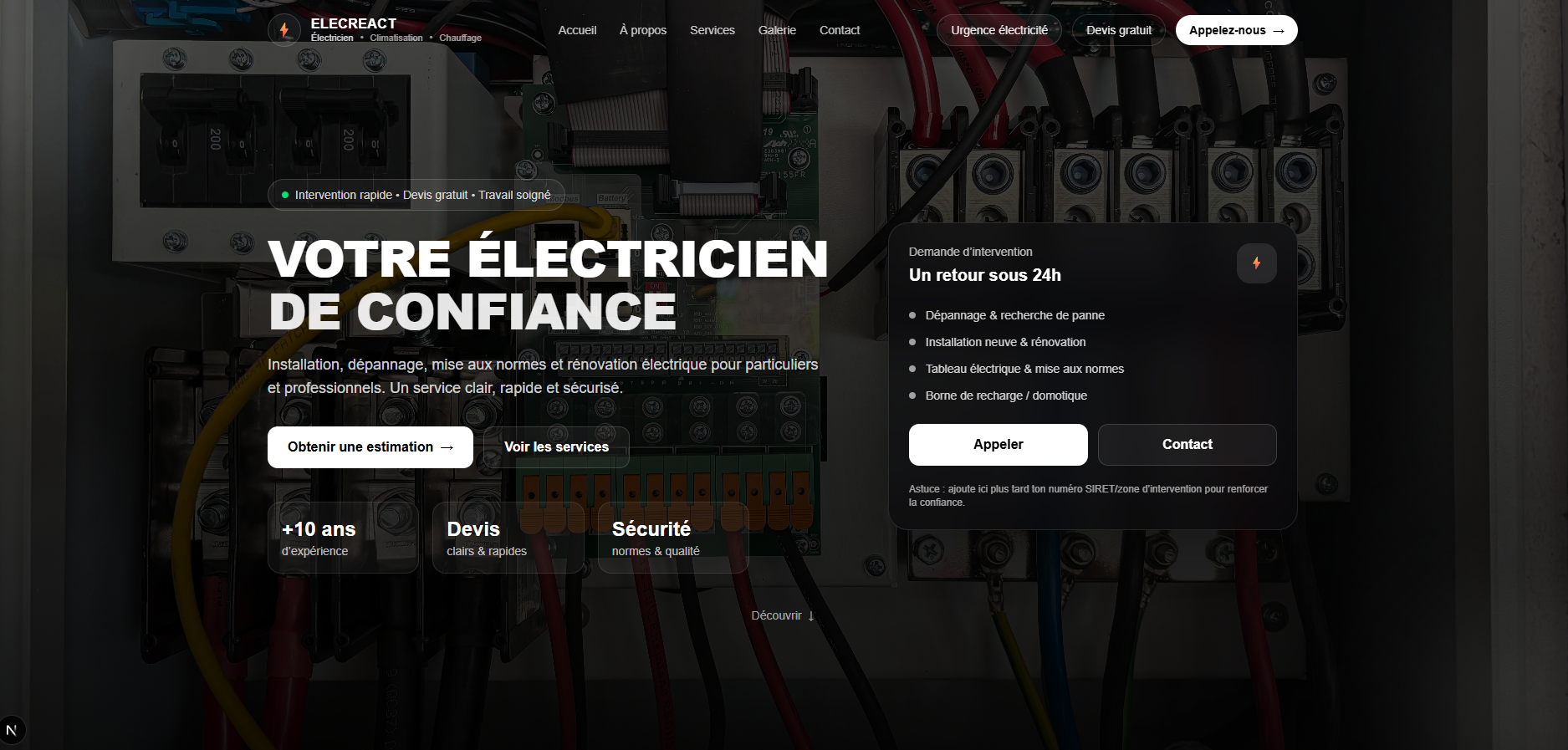This screenshot has height=750, width=1568.
Task: Open the Services navigation link
Action: [x=712, y=30]
